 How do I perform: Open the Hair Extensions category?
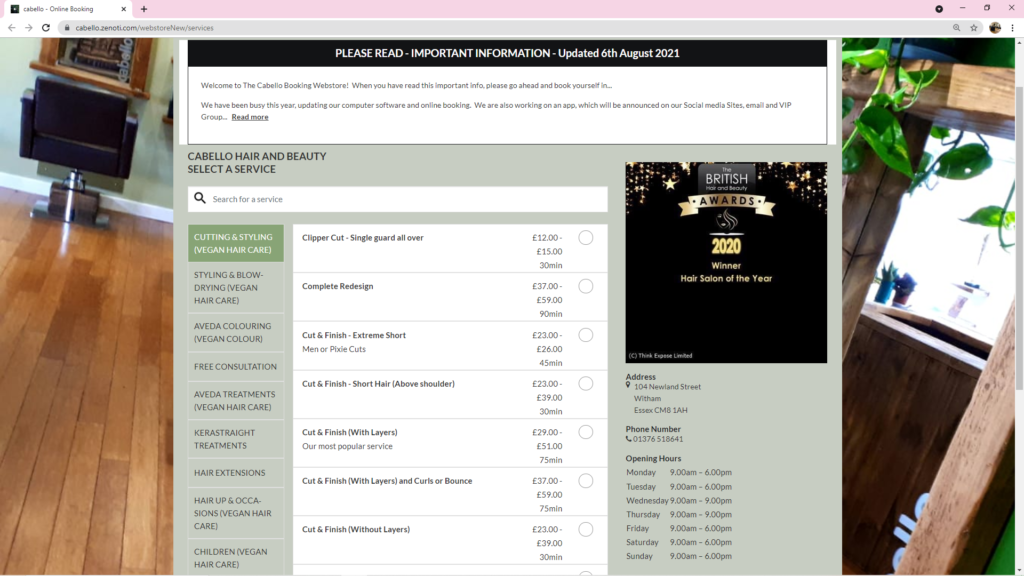tap(236, 473)
